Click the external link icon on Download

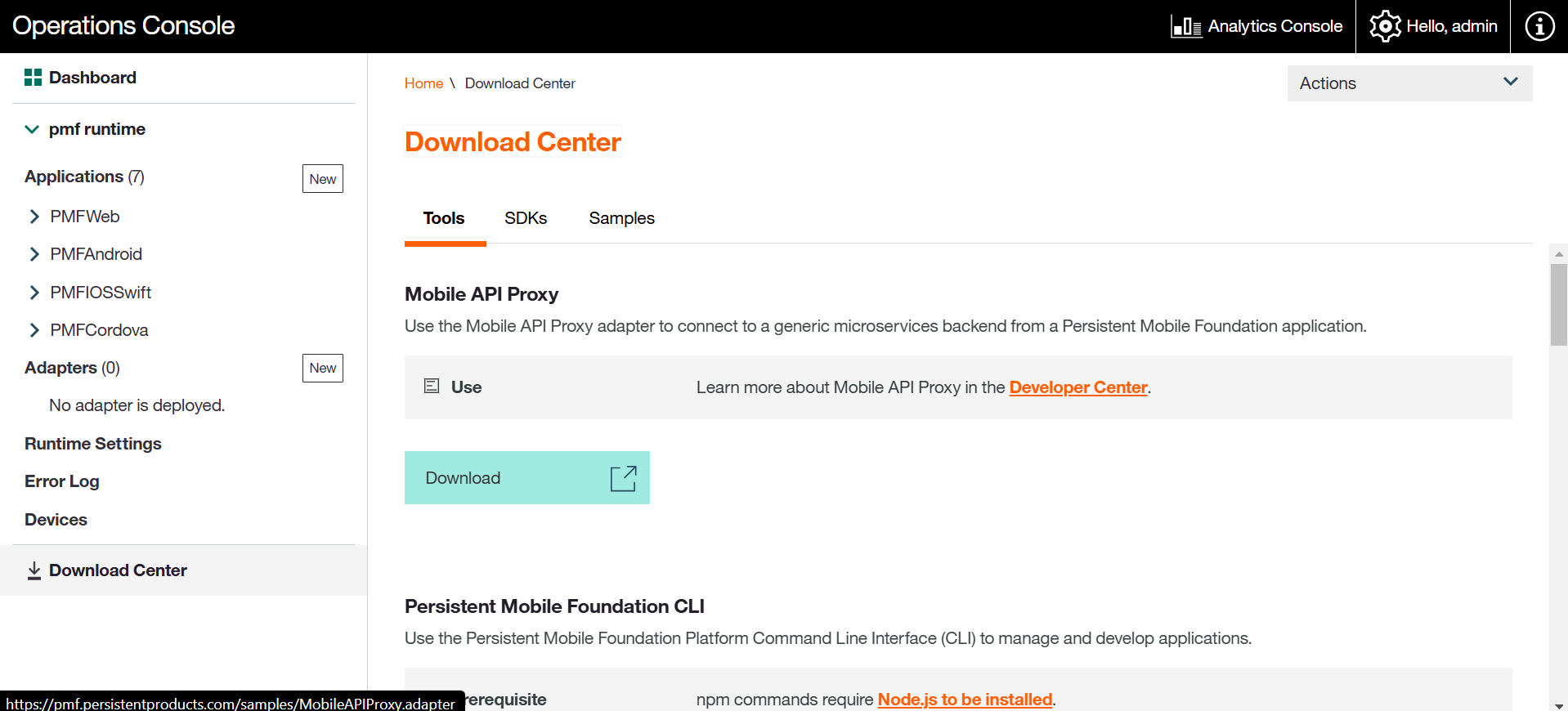pos(623,478)
